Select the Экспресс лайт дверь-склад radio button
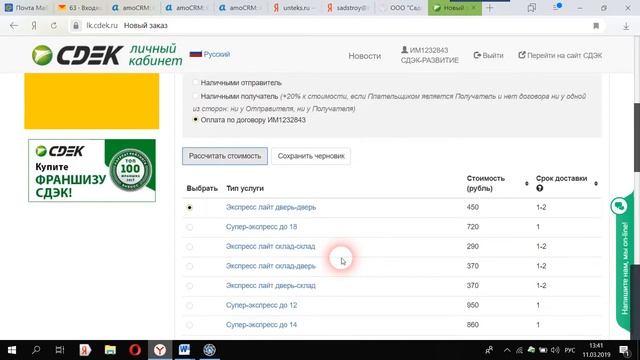 [189, 286]
